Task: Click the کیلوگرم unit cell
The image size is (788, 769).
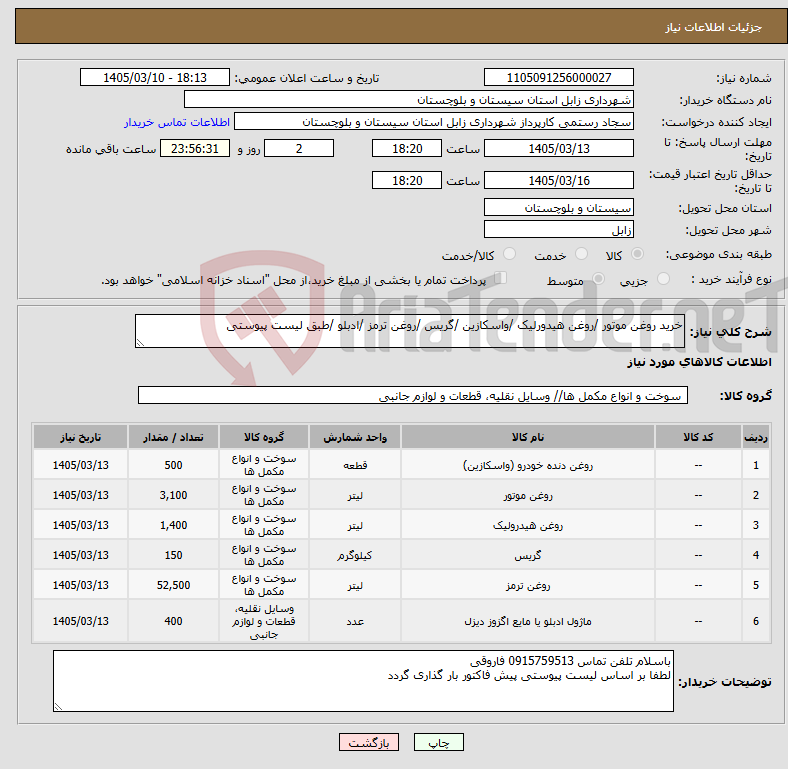Action: pyautogui.click(x=355, y=555)
